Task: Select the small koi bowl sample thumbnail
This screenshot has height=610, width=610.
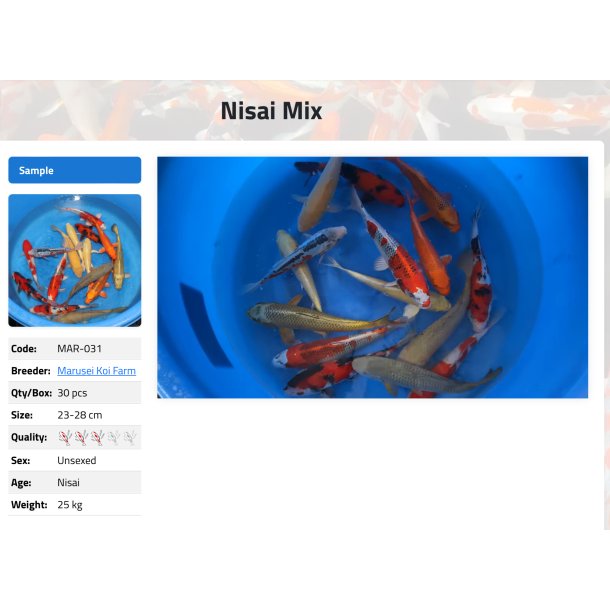Action: click(75, 260)
